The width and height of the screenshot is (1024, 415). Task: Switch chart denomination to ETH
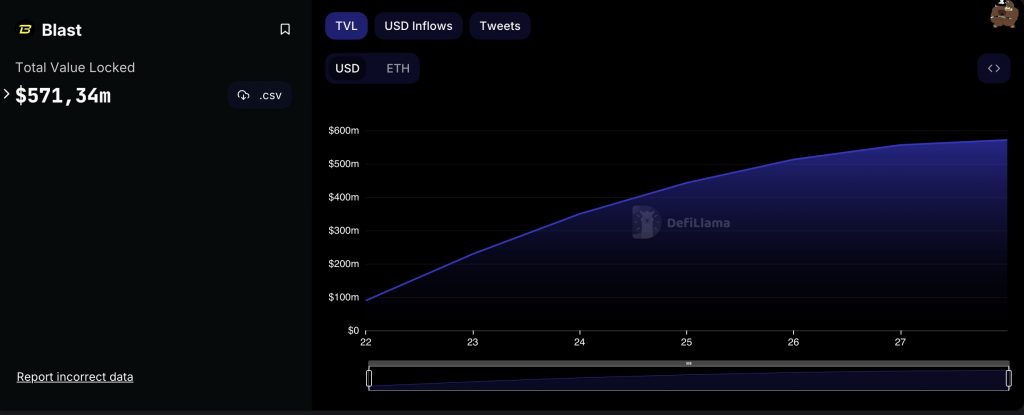pos(398,69)
